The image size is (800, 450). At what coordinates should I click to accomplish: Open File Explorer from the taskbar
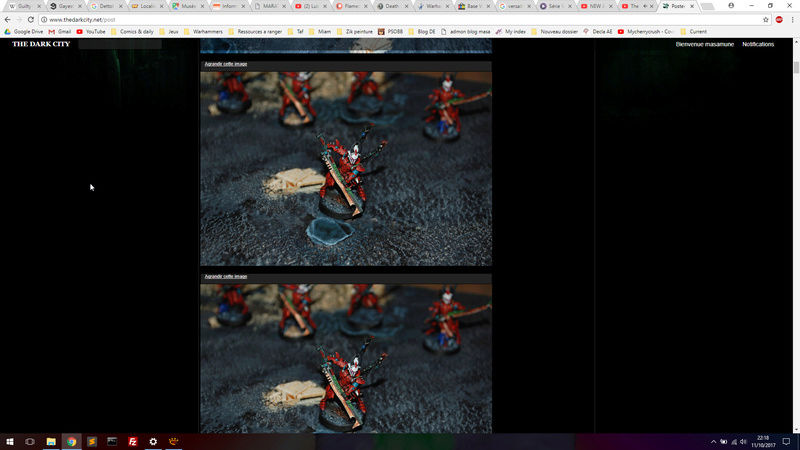click(51, 441)
